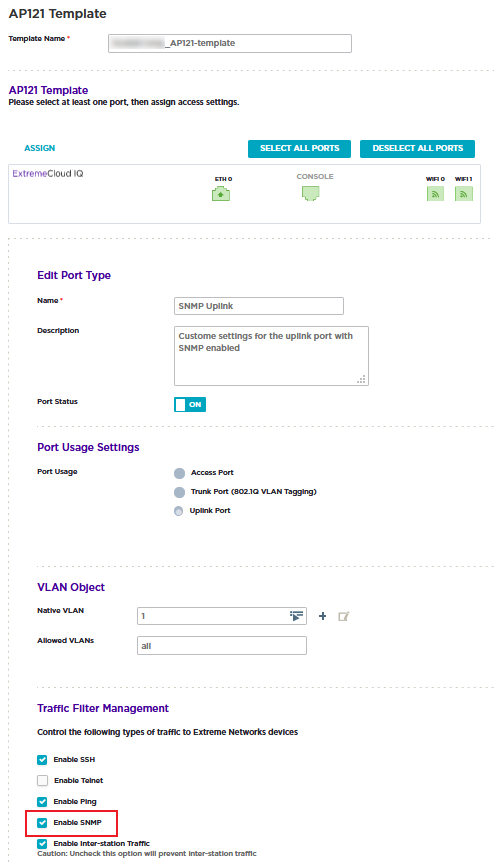Select the ETH 0 port icon
The height and width of the screenshot is (865, 494).
pos(221,194)
